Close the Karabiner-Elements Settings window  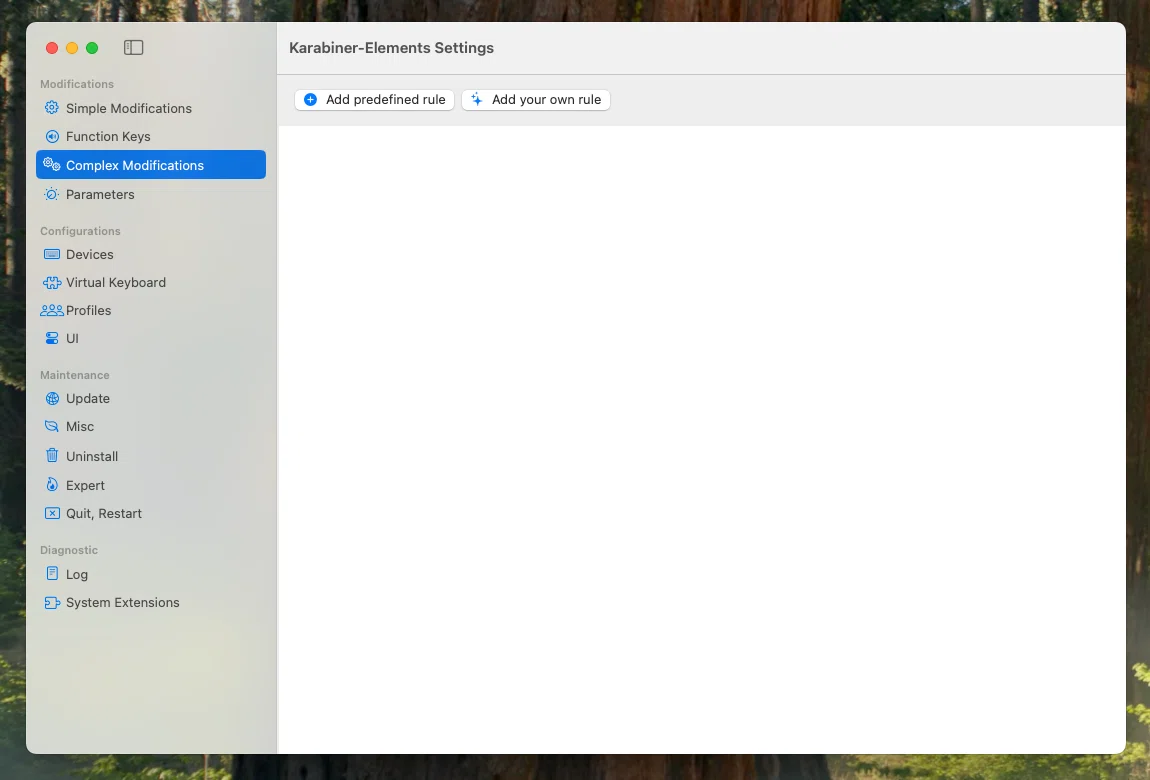[x=52, y=48]
